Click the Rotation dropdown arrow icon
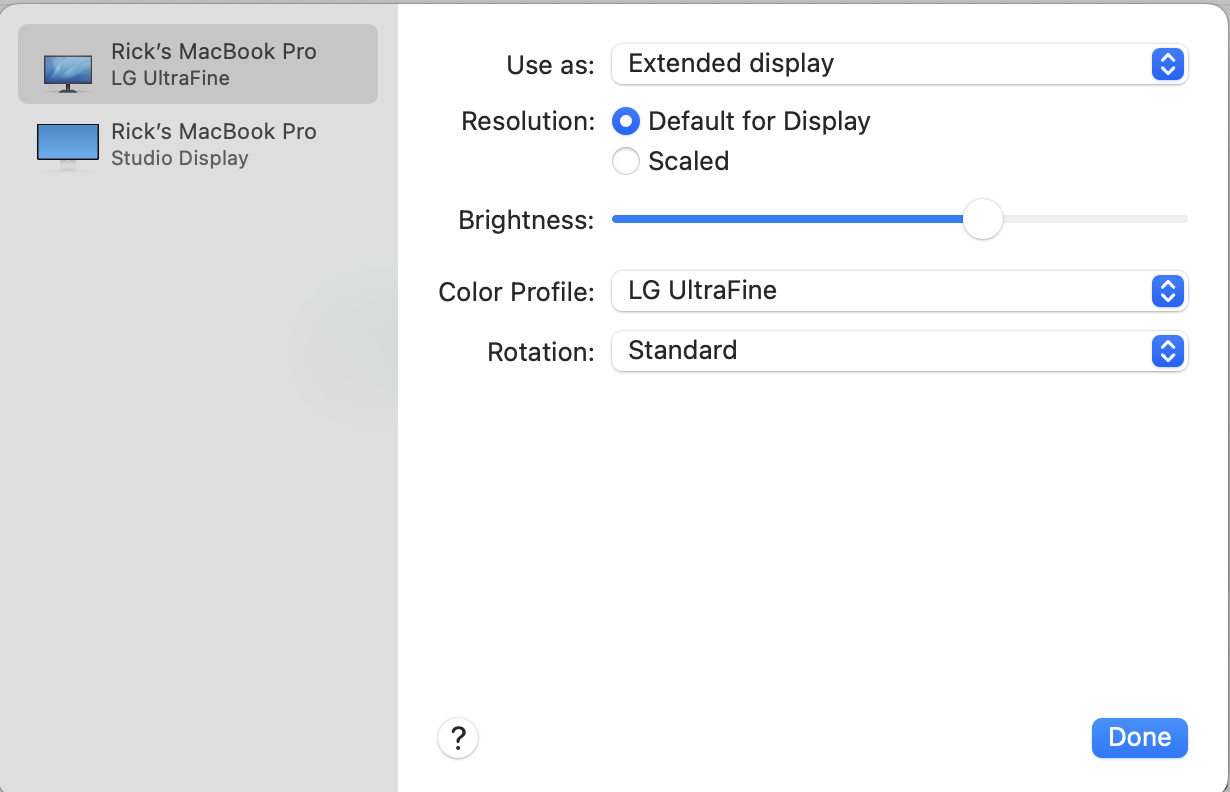 [1167, 351]
